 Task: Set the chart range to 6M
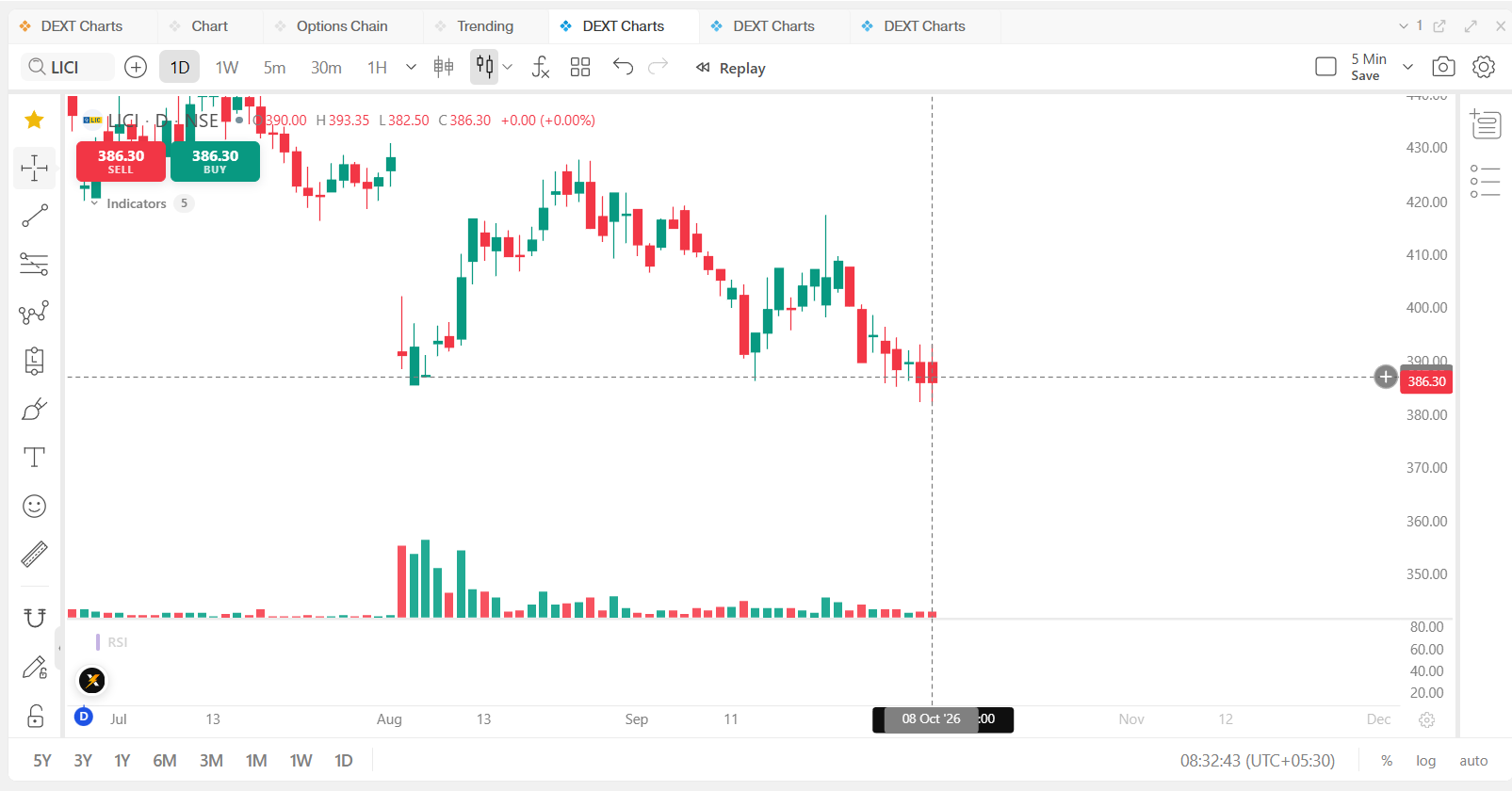coord(165,761)
